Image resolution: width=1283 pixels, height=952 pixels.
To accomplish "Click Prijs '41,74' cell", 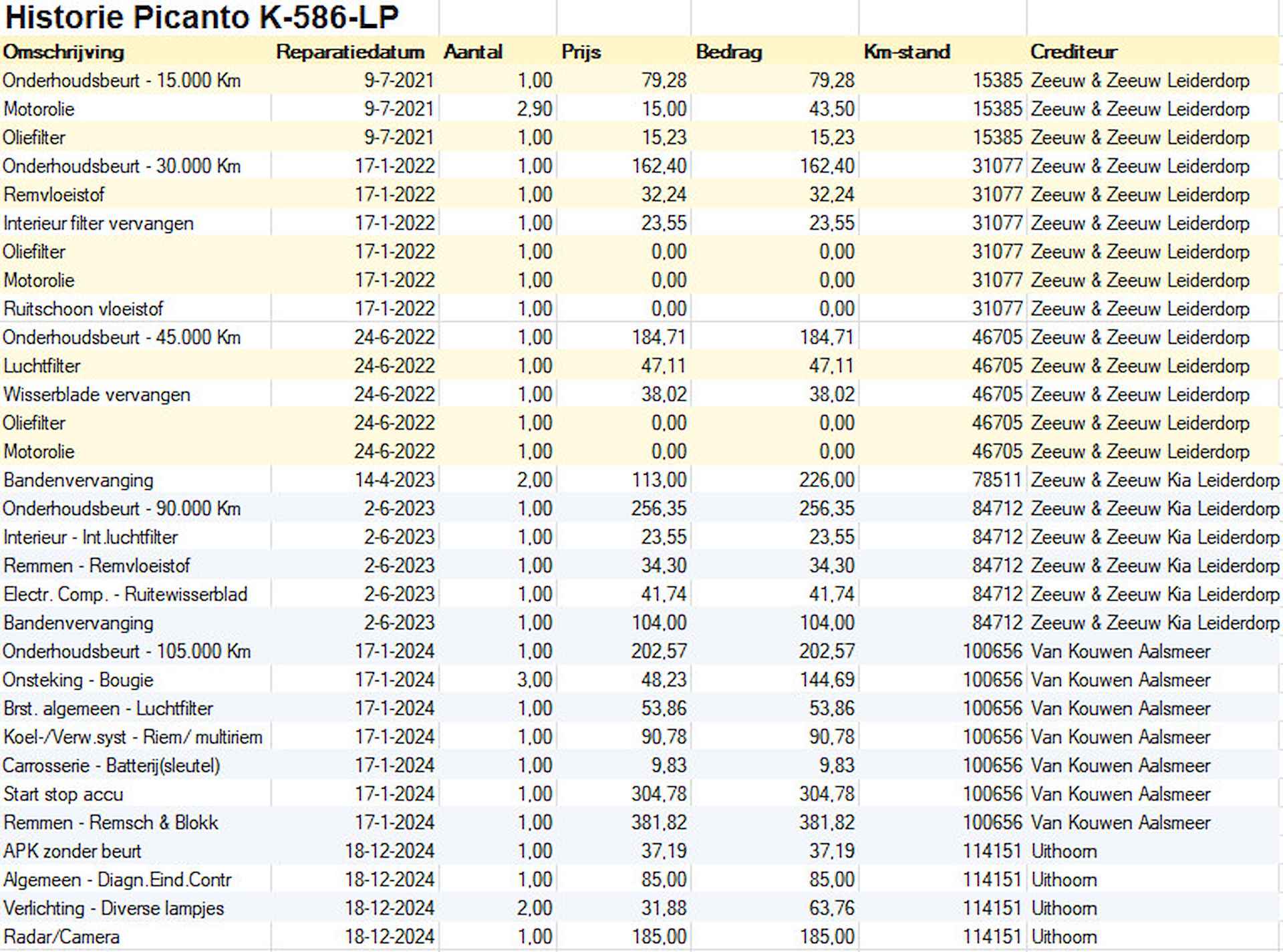I will coord(664,595).
